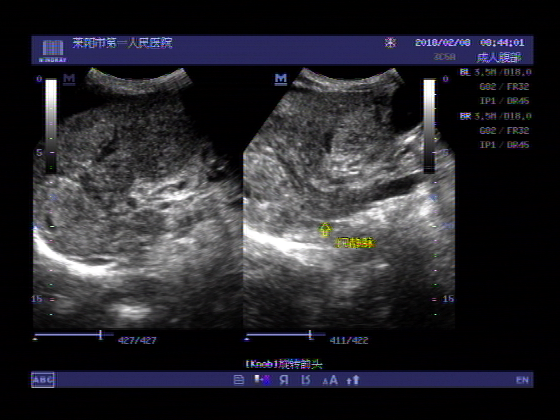The width and height of the screenshot is (560, 420).
Task: Click the Mindray logo icon
Action: [x=53, y=51]
